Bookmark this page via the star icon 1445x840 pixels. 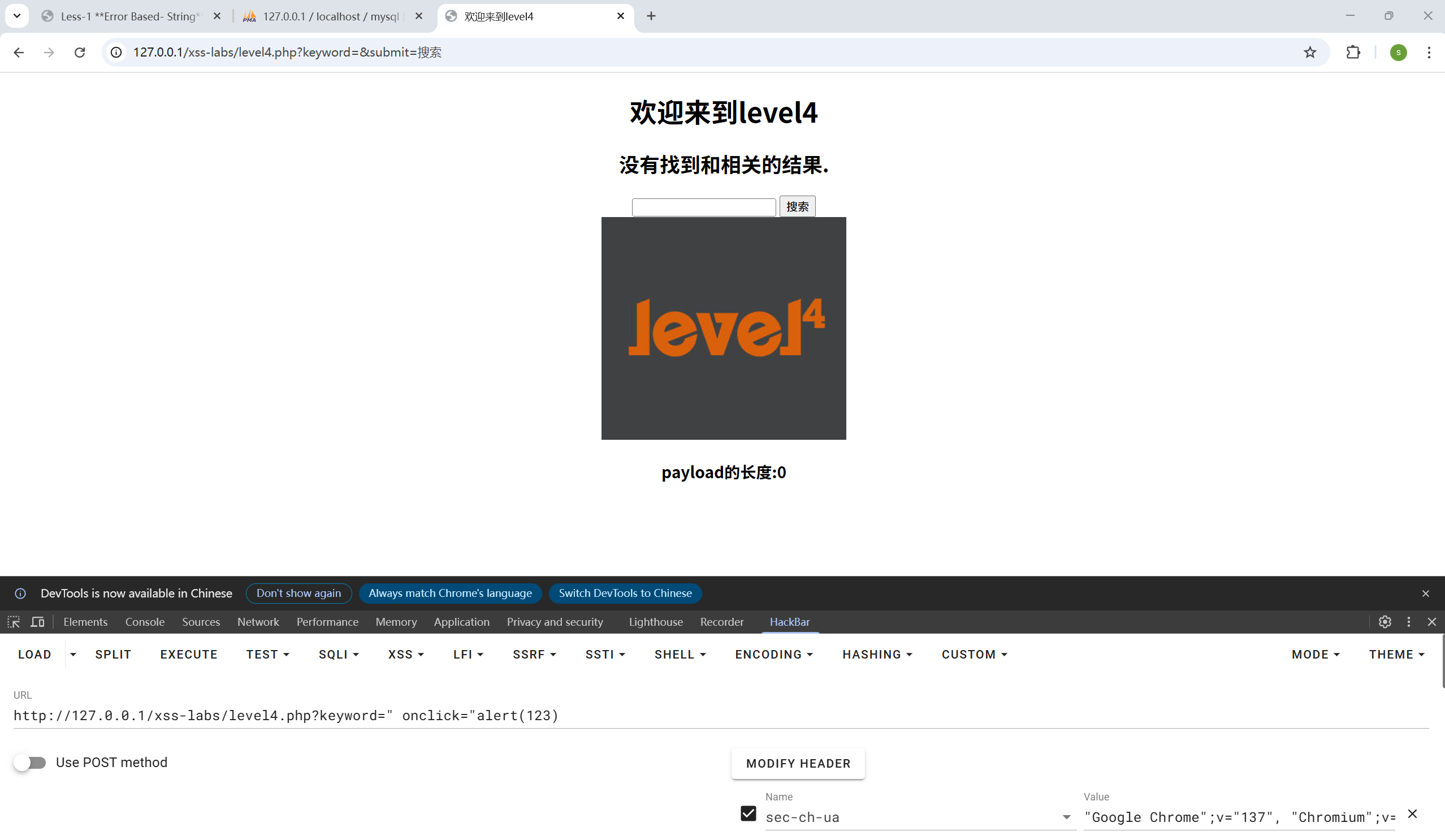point(1310,52)
